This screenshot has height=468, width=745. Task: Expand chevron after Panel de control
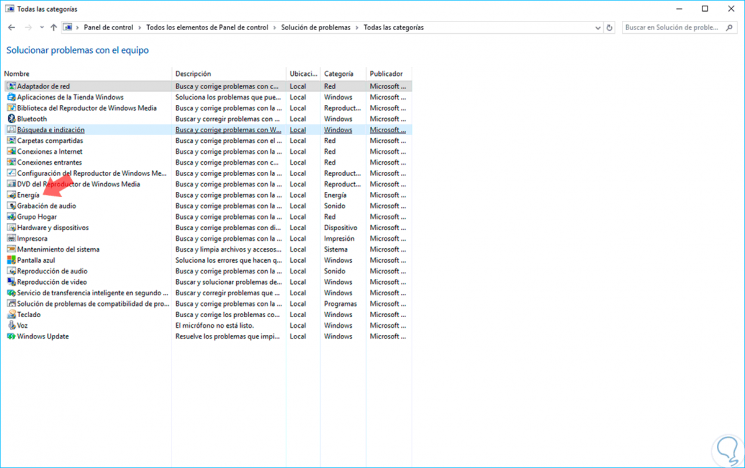(140, 28)
